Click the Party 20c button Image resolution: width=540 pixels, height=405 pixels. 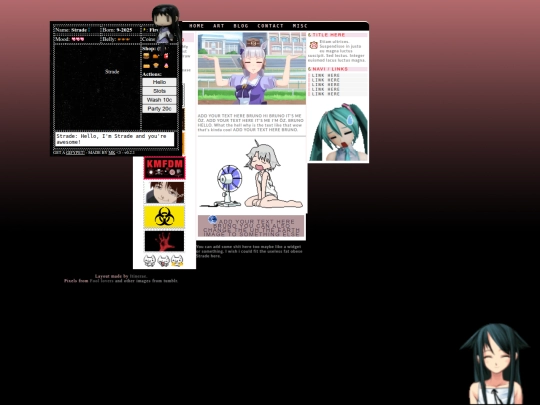coord(159,109)
